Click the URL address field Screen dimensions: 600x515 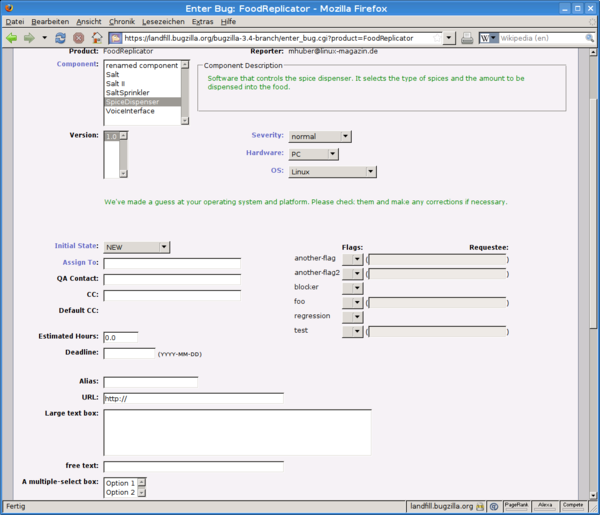pos(277,38)
